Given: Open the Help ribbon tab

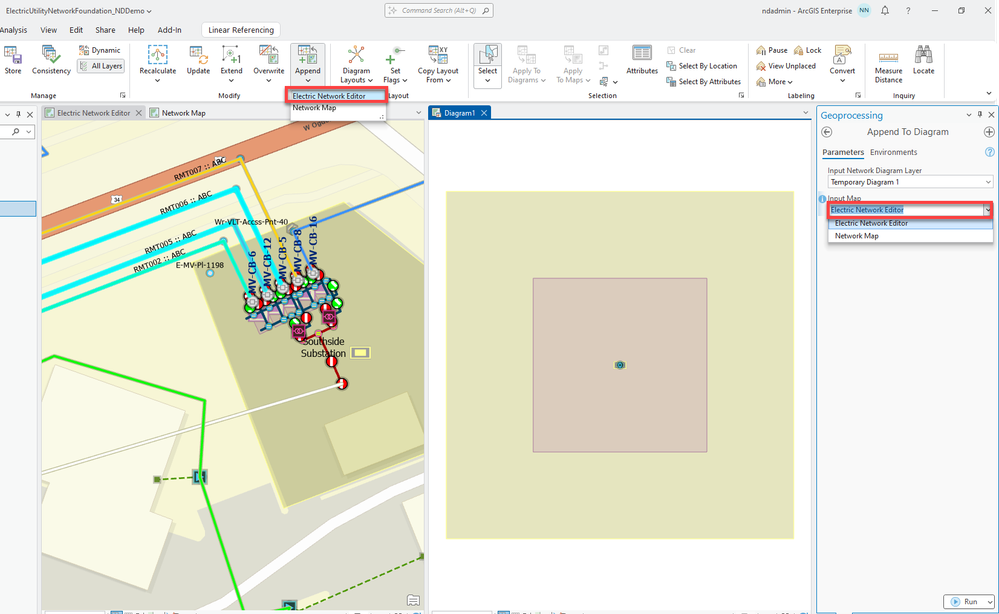Looking at the screenshot, I should (x=136, y=30).
